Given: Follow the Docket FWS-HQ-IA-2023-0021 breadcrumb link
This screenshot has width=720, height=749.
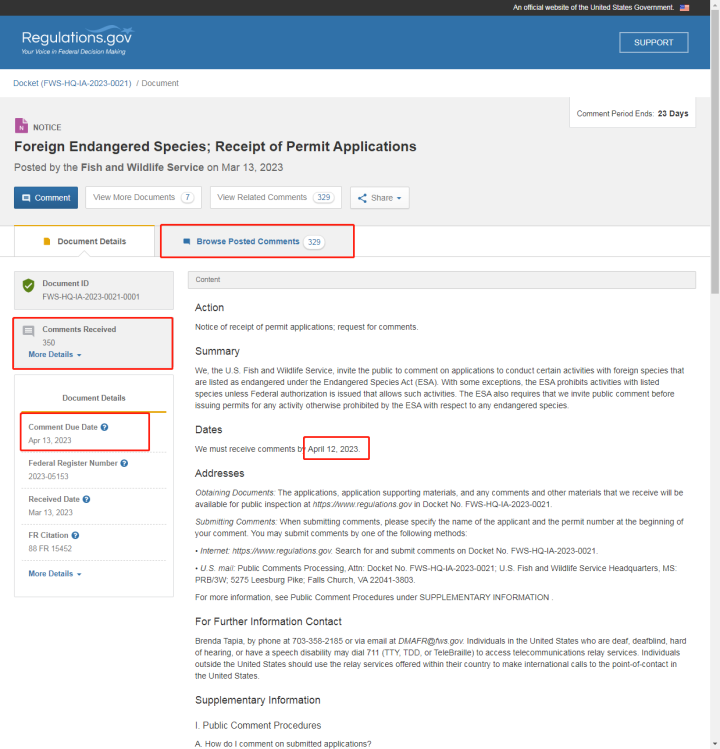Looking at the screenshot, I should (x=72, y=83).
